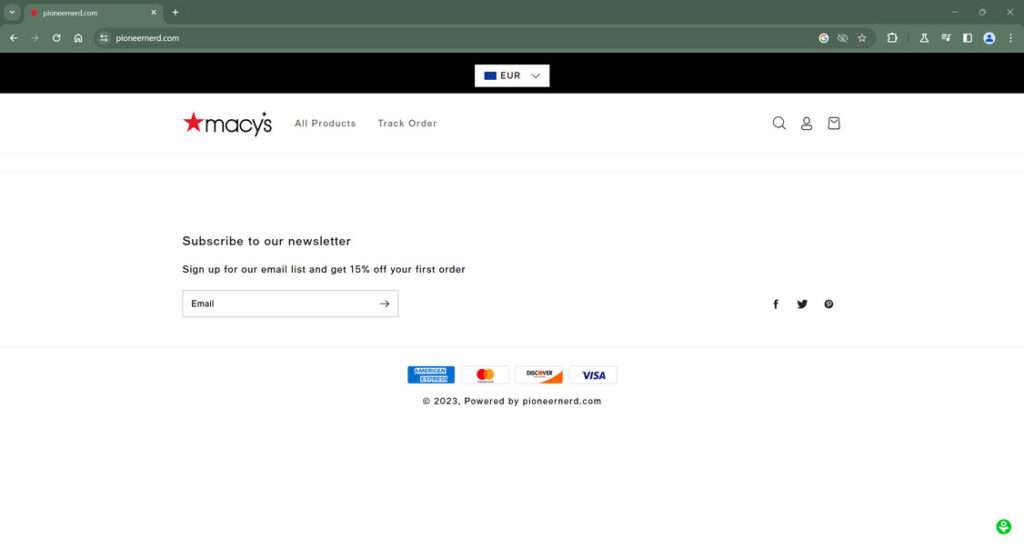The image size is (1024, 547).
Task: Toggle the browser side panel icon
Action: [967, 38]
